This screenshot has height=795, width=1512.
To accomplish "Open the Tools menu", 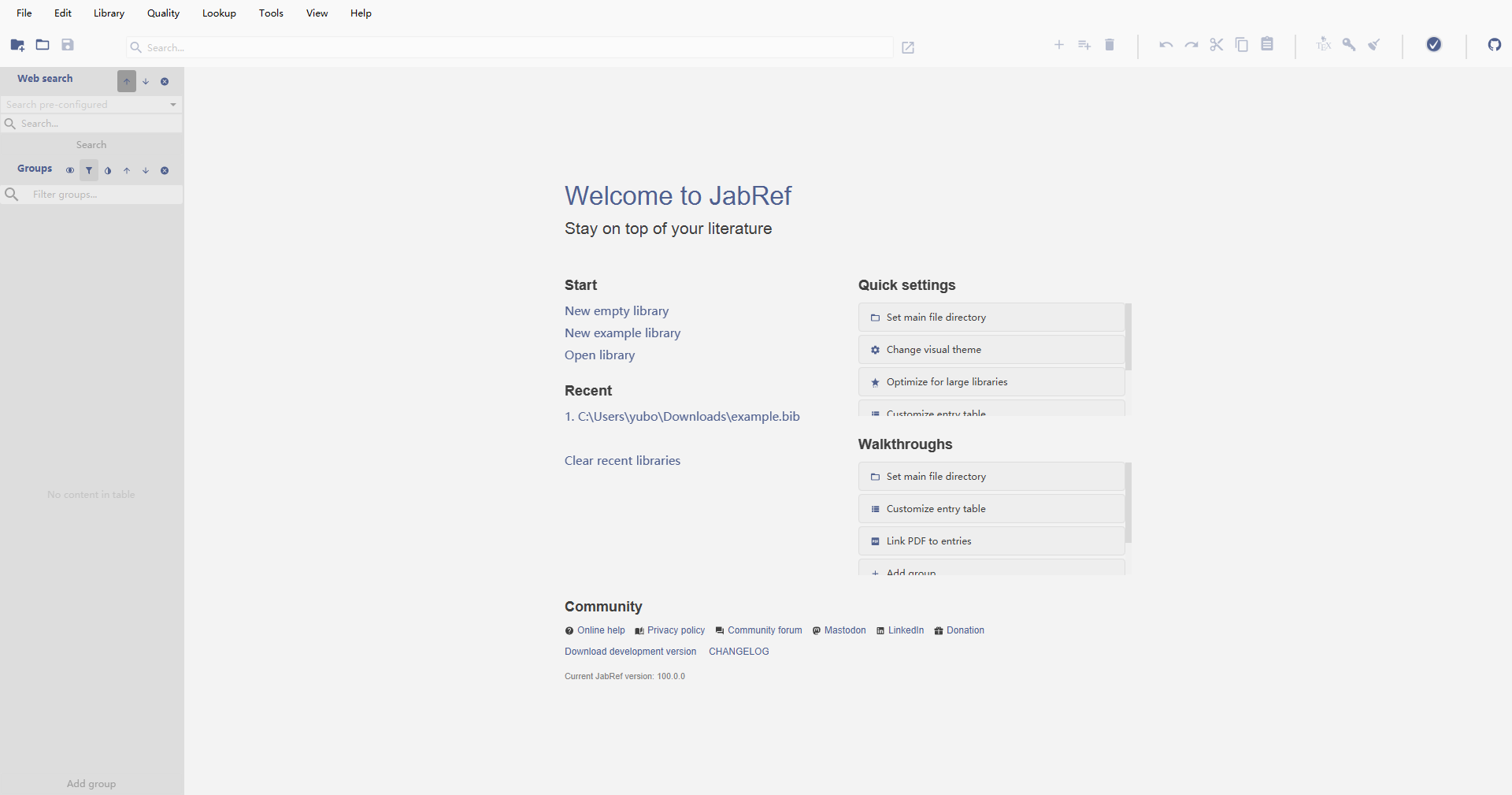I will [x=272, y=13].
